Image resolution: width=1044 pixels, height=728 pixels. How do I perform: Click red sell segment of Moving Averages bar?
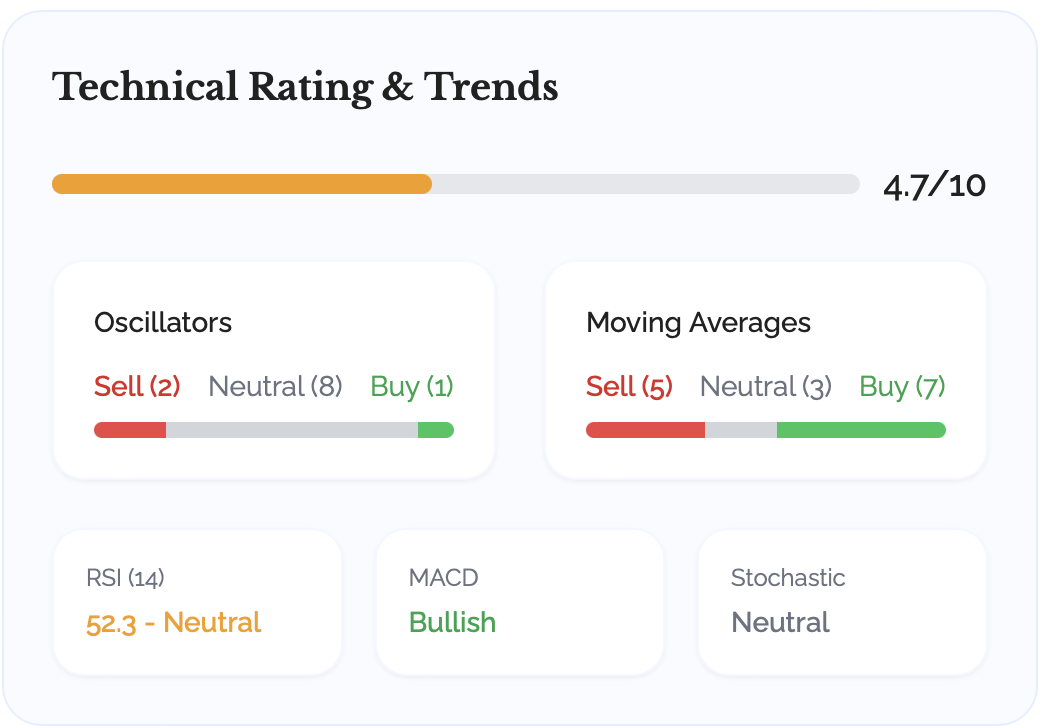[x=645, y=430]
